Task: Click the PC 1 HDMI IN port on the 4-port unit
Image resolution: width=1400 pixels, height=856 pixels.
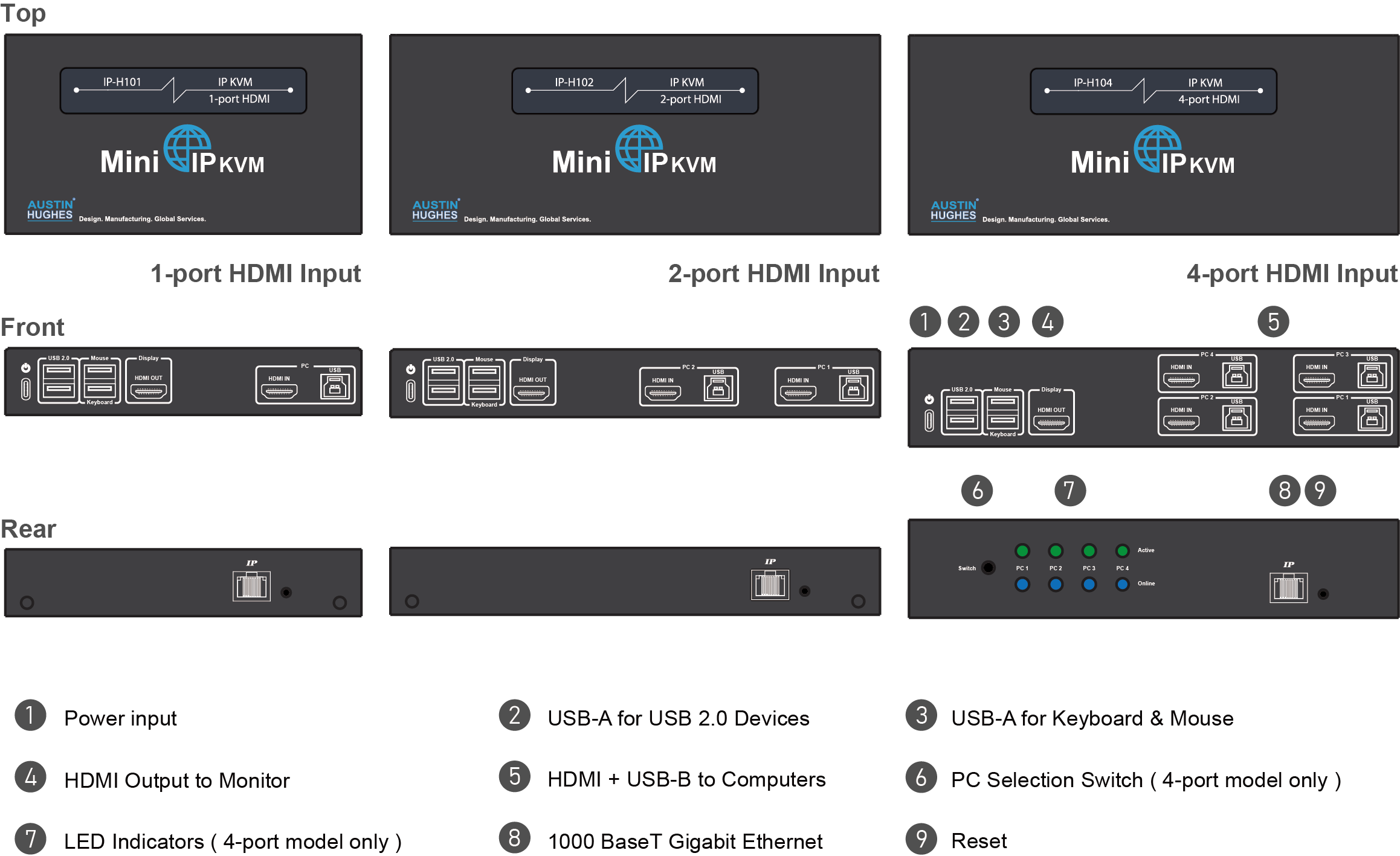Action: tap(1317, 423)
